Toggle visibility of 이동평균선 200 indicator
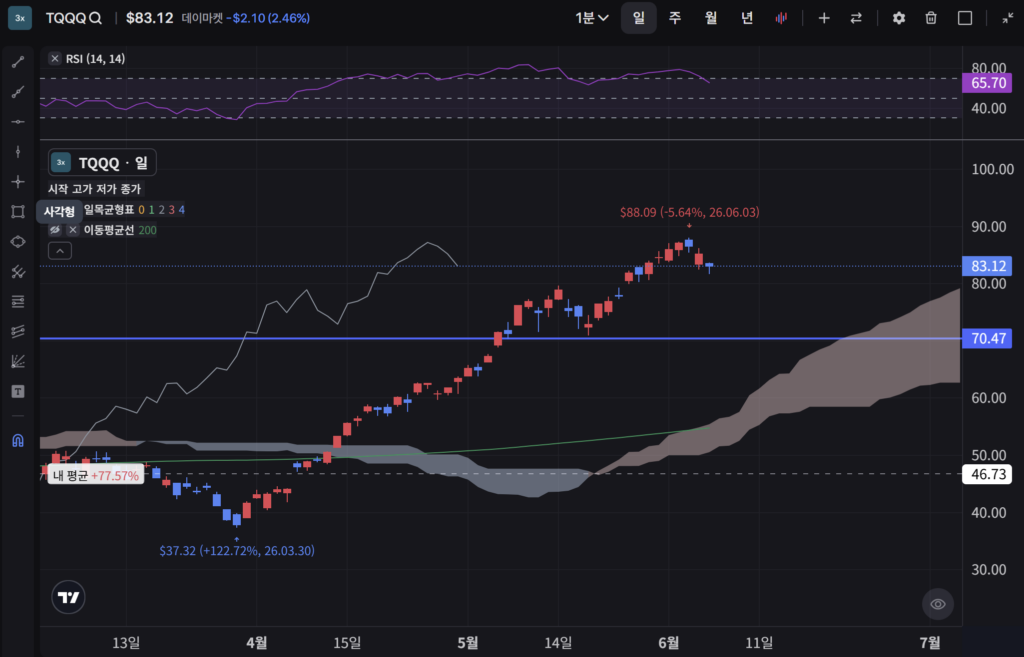 point(55,230)
